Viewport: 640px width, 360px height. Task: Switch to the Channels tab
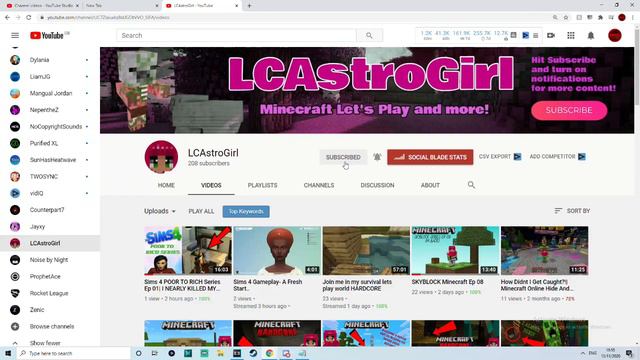319,185
